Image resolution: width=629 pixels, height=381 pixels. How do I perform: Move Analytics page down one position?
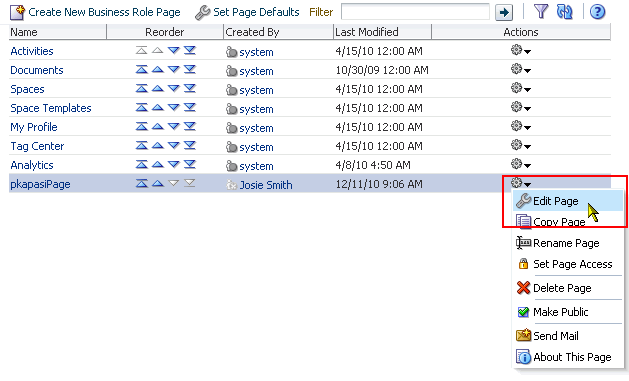point(174,164)
